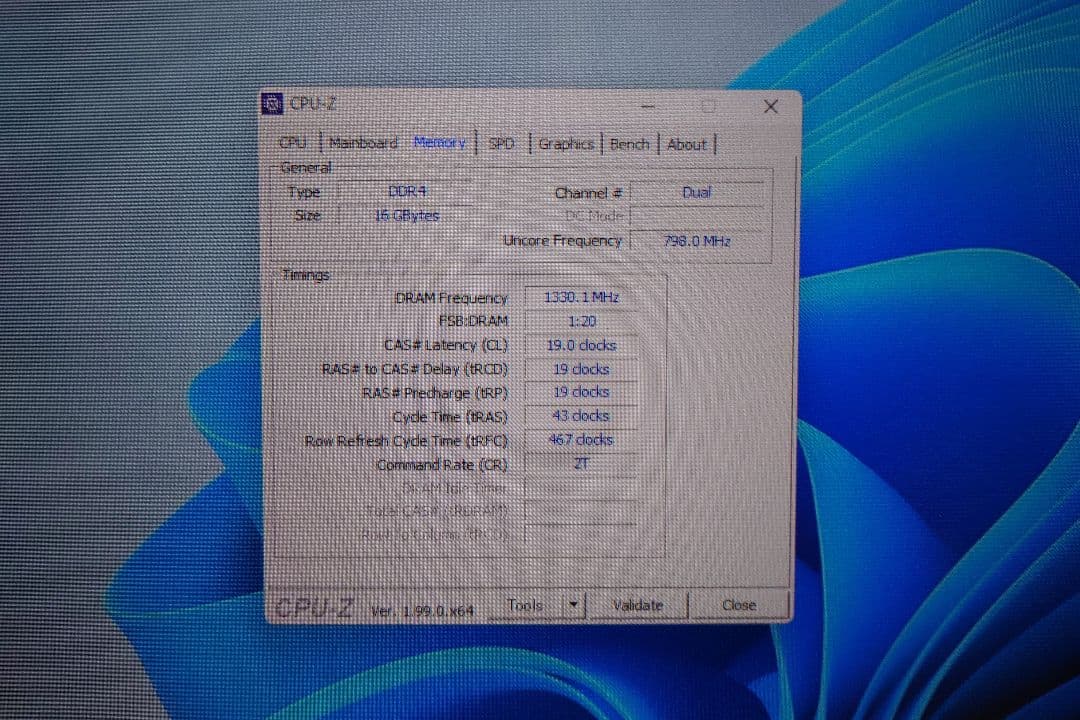
Task: Click the Command Rate value 2T
Action: click(x=578, y=464)
